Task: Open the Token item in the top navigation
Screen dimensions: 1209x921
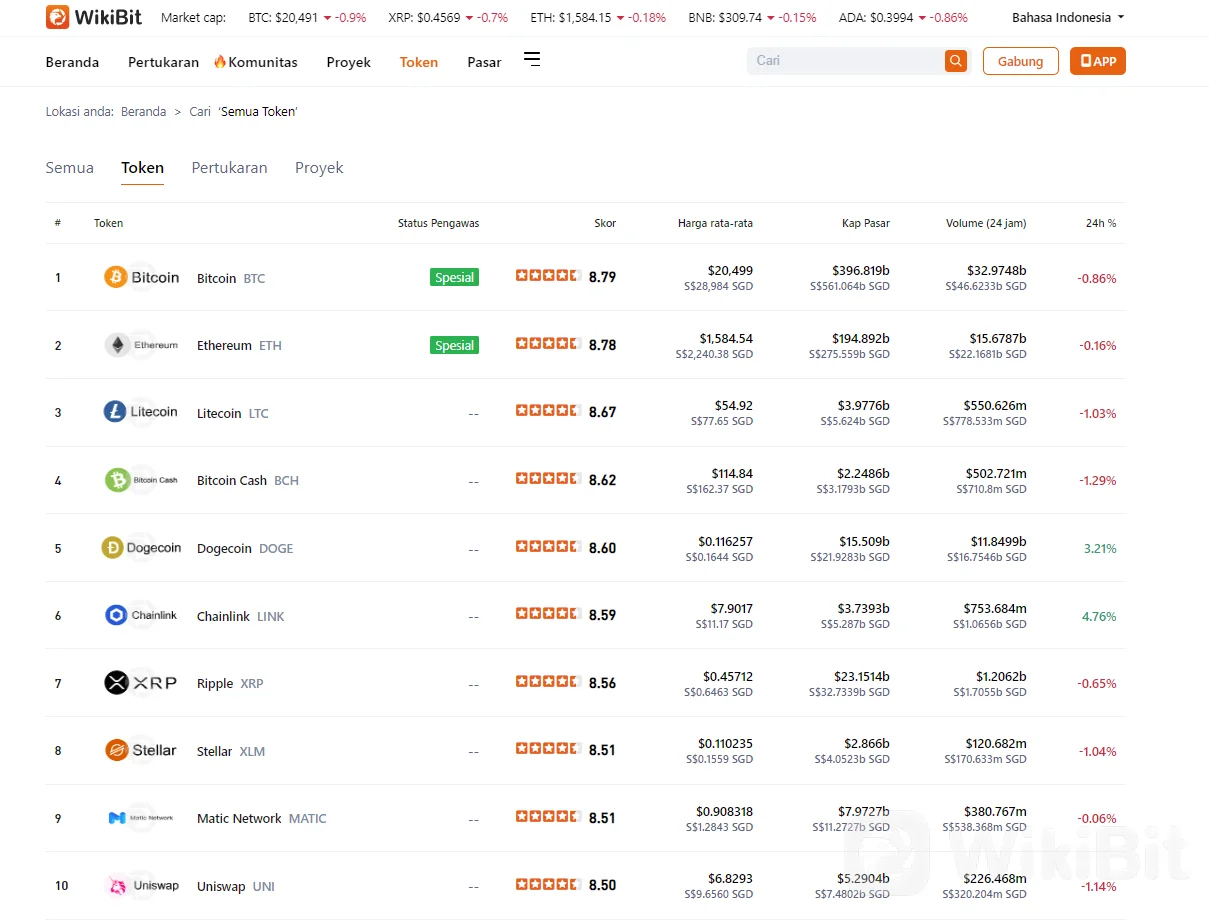Action: (419, 62)
